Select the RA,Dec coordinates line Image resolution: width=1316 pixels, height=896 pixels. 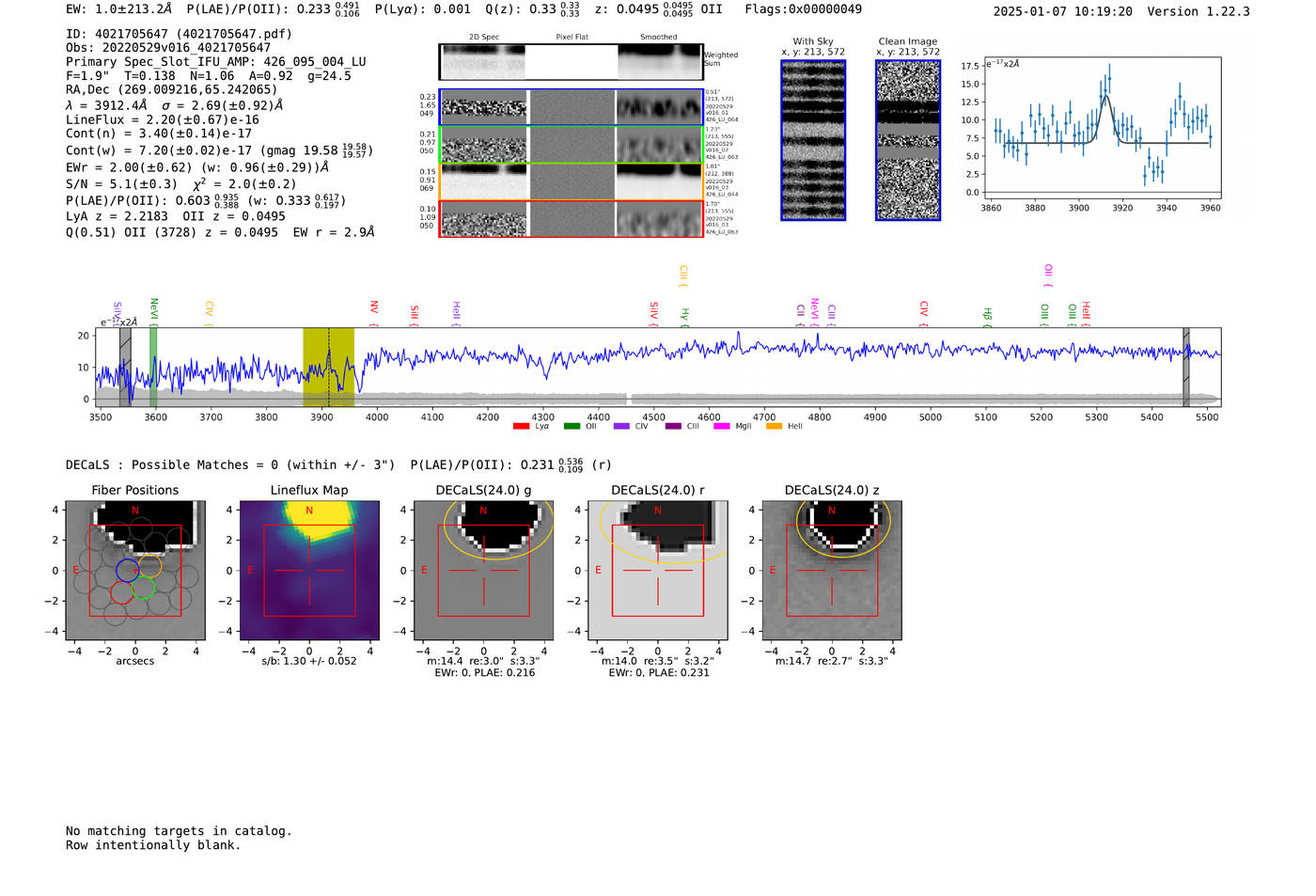pyautogui.click(x=171, y=90)
